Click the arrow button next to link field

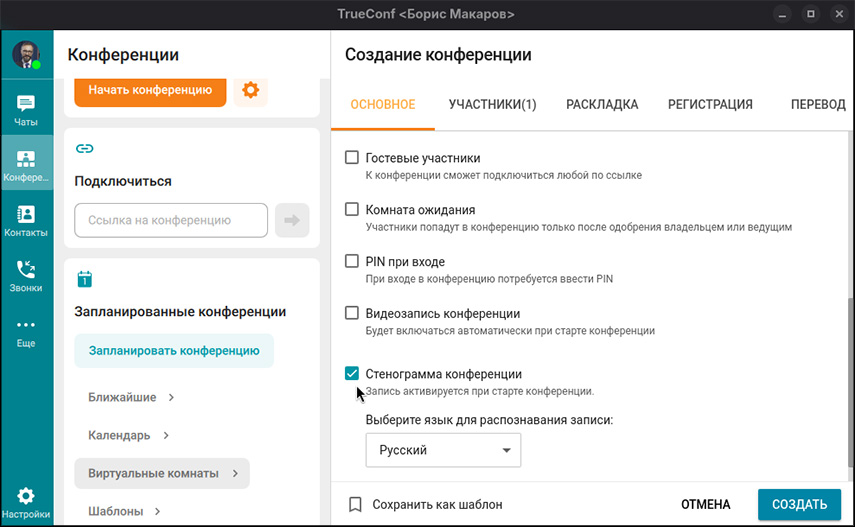[292, 220]
